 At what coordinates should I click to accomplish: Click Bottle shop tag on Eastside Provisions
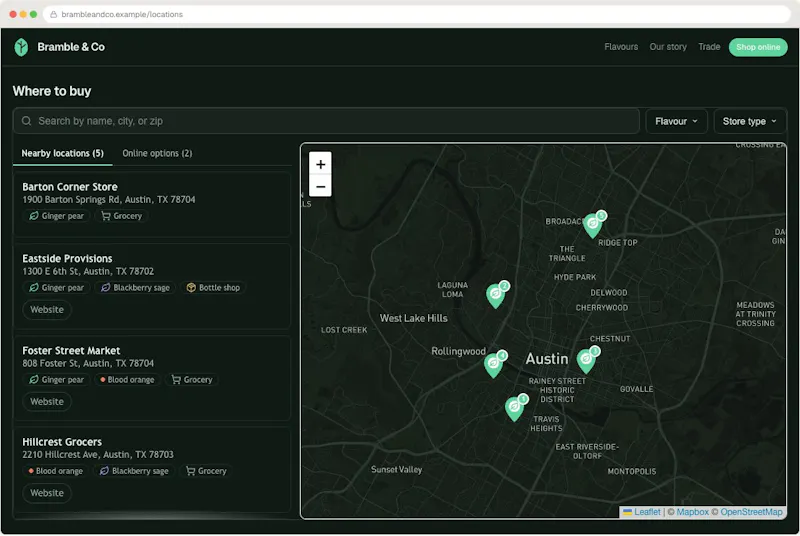(x=213, y=288)
